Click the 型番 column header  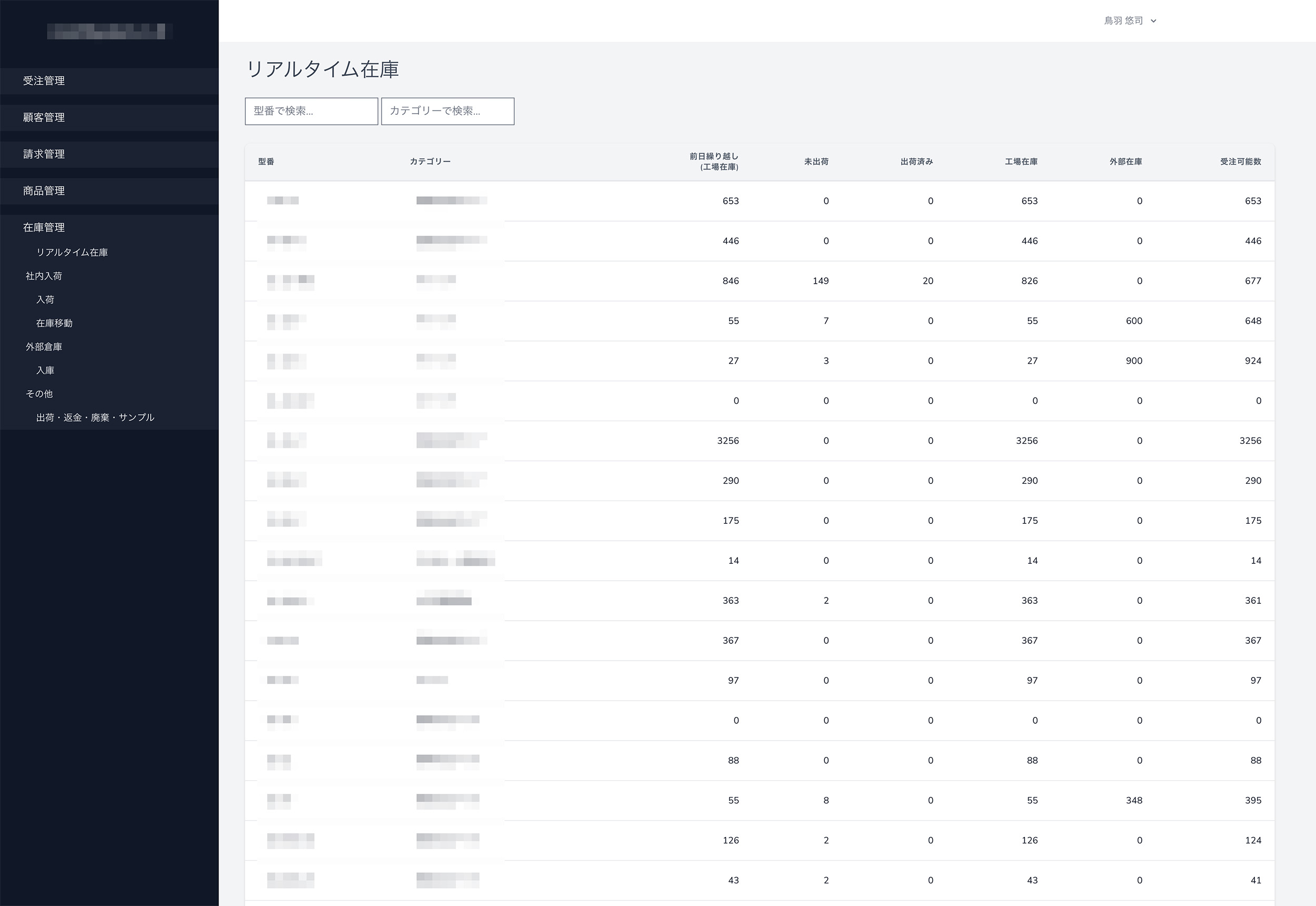pyautogui.click(x=266, y=162)
